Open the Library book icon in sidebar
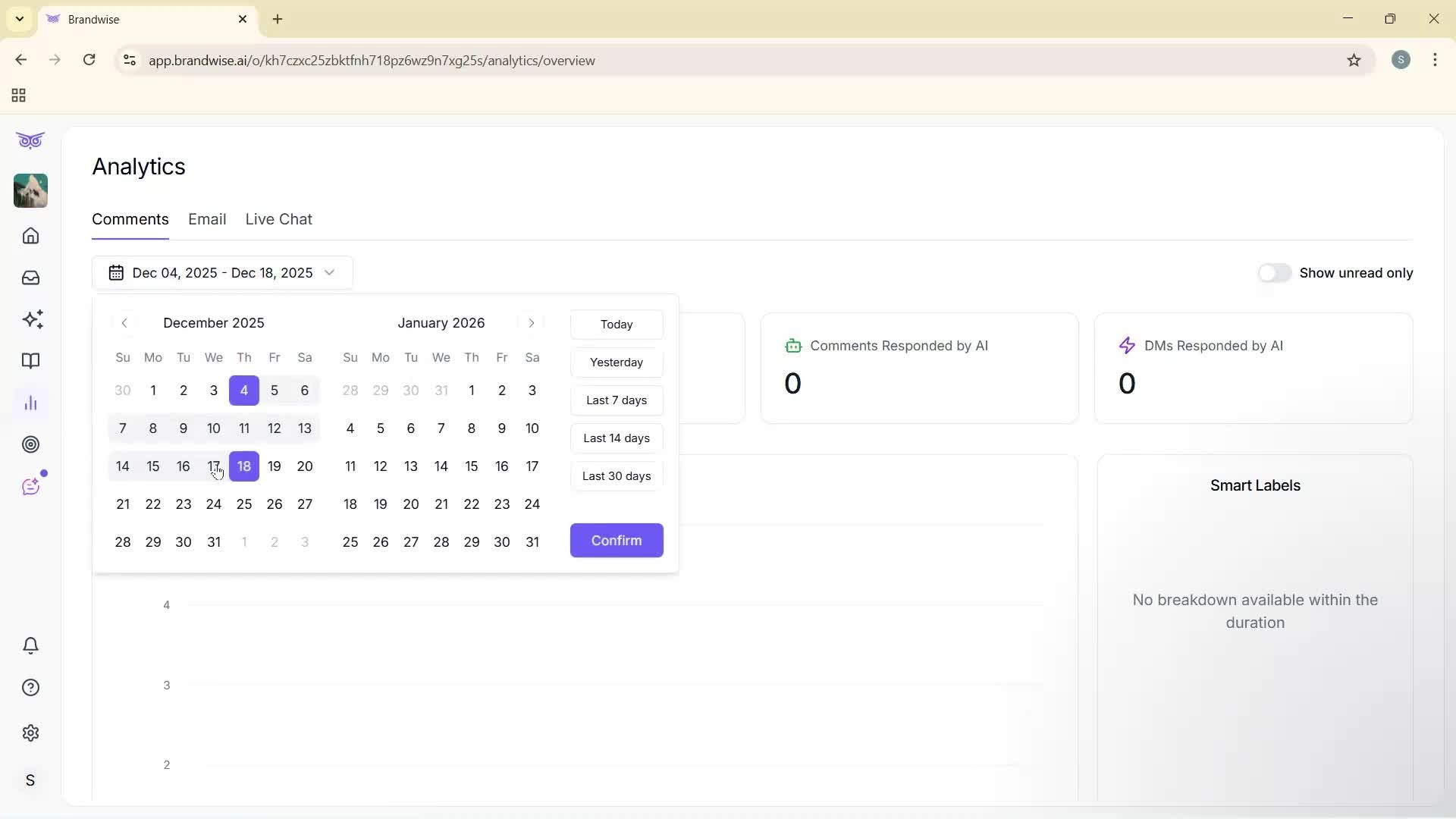This screenshot has width=1456, height=819. click(30, 361)
